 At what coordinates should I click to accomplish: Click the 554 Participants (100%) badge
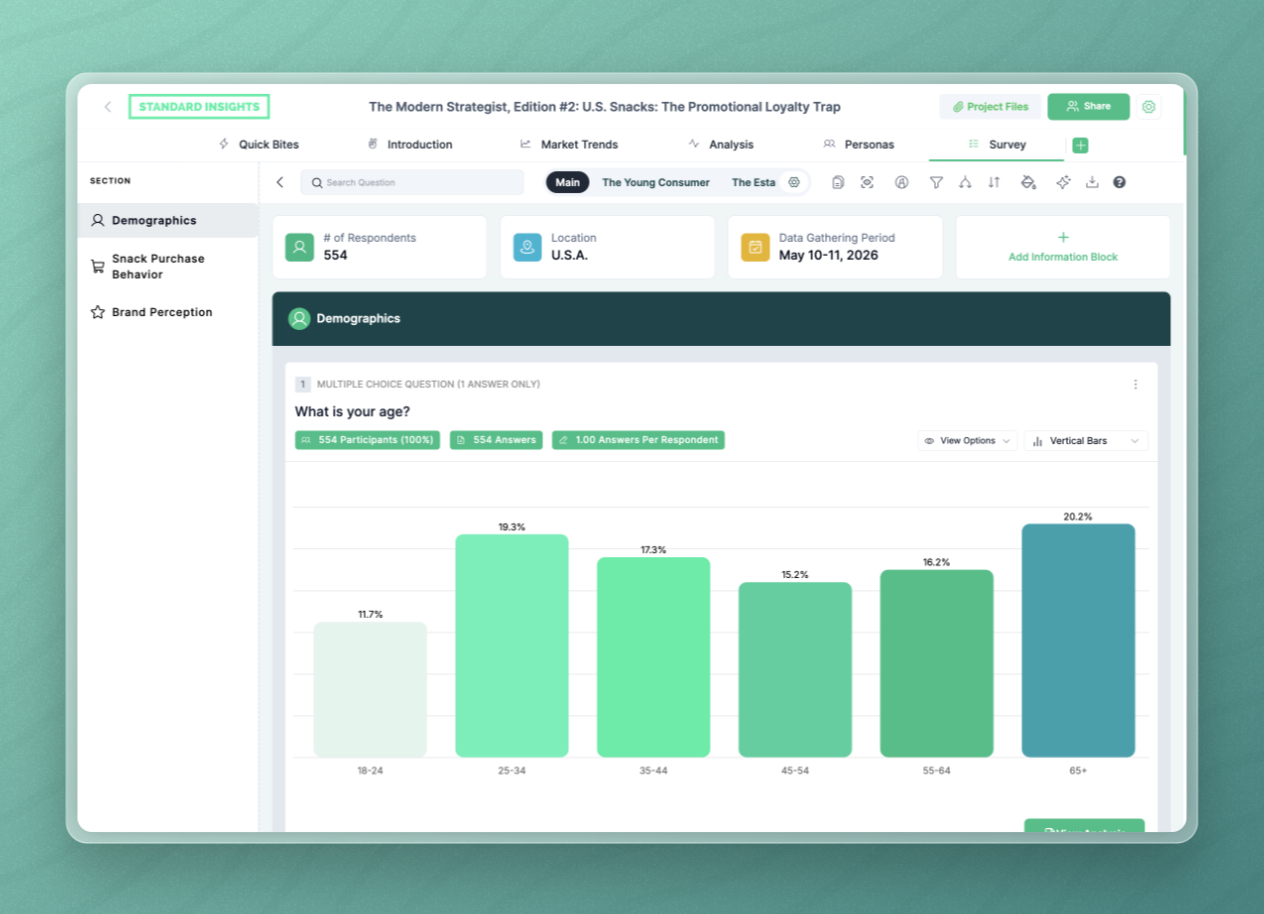(367, 440)
